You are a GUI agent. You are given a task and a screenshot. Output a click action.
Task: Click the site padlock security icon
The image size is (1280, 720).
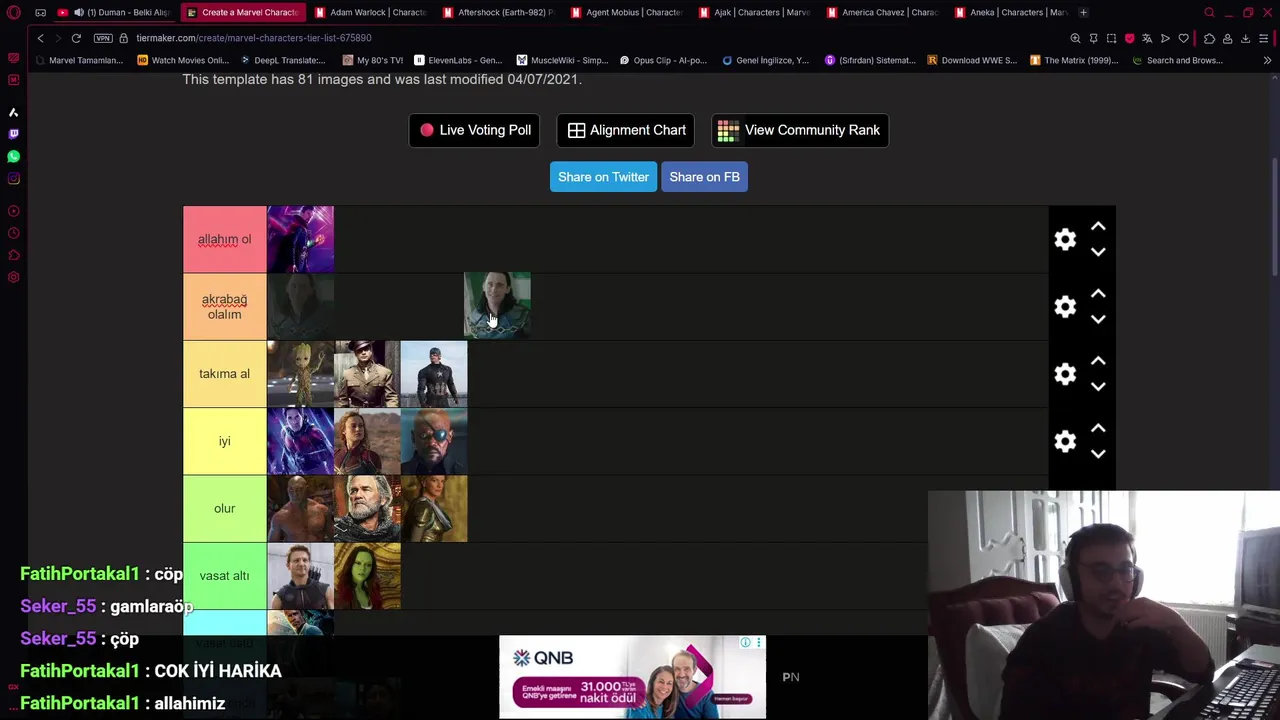(x=124, y=38)
